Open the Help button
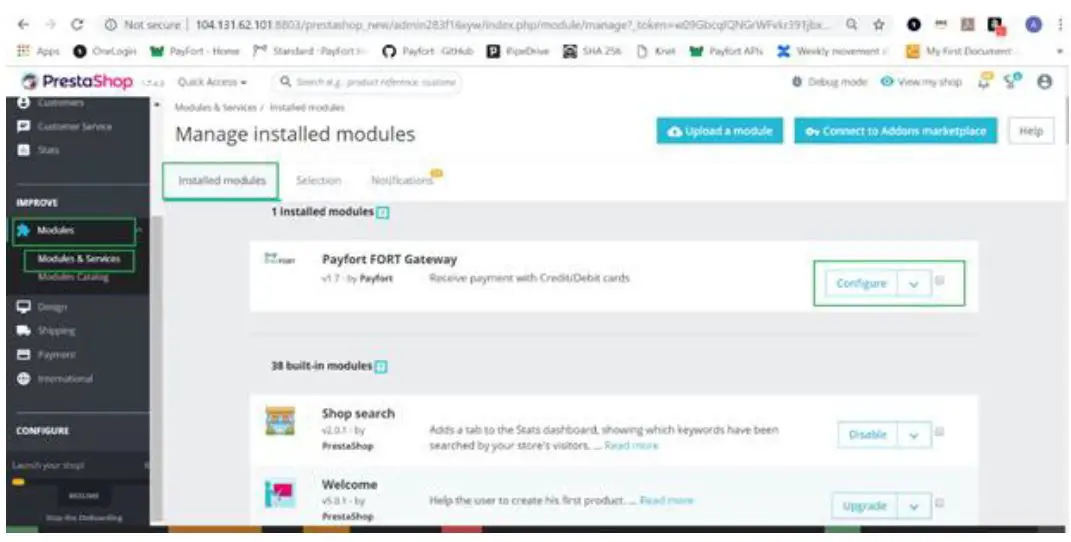This screenshot has height=542, width=1071. pos(1031,131)
